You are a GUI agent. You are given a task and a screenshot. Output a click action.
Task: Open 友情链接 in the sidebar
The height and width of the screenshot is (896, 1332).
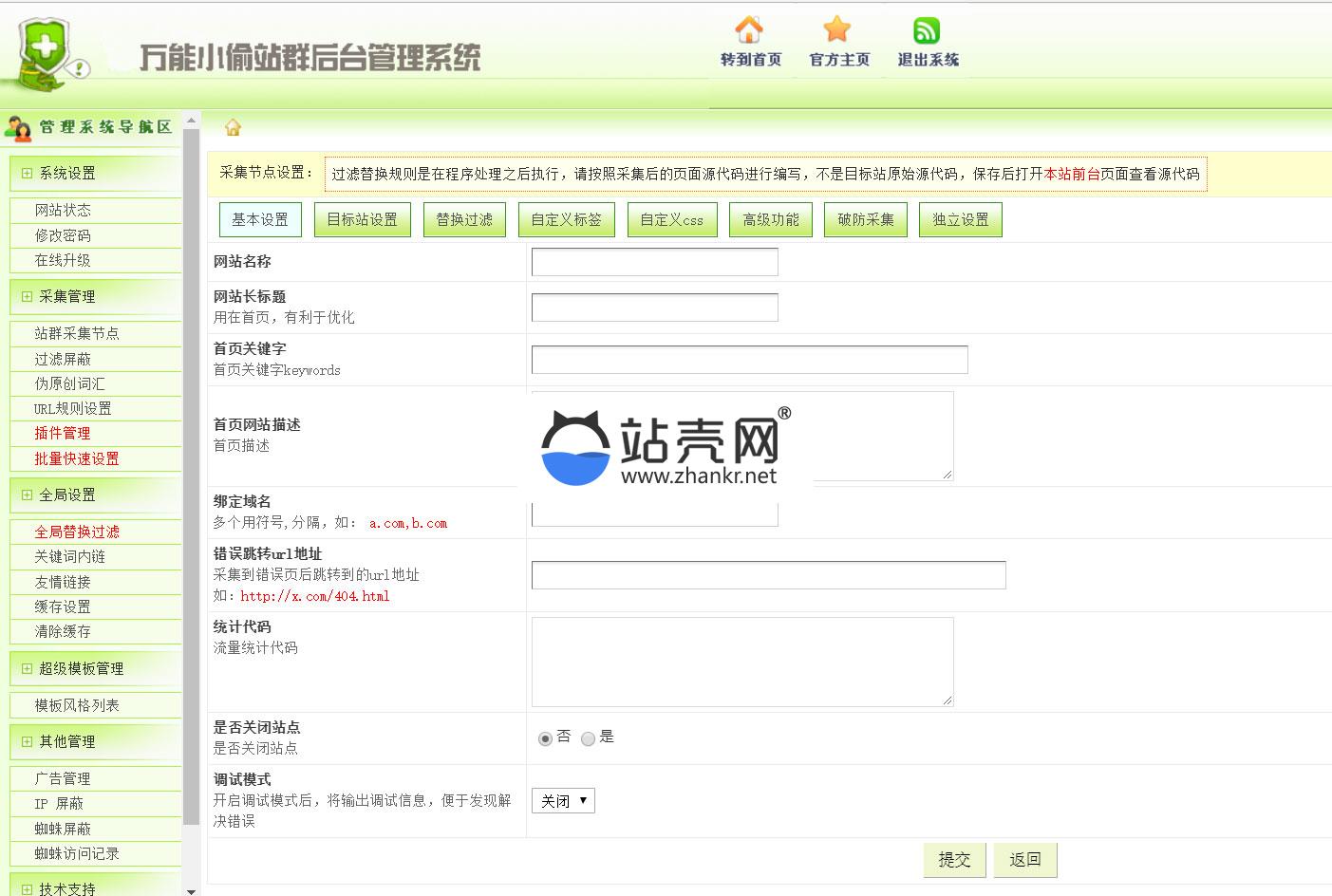click(63, 582)
